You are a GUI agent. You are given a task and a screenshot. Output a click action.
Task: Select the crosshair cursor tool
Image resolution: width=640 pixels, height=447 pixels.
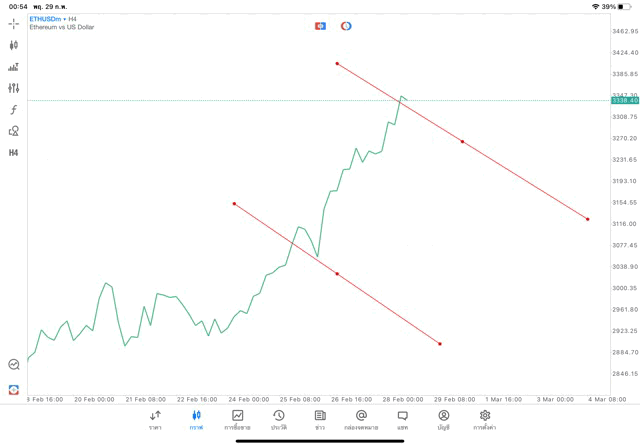point(14,23)
